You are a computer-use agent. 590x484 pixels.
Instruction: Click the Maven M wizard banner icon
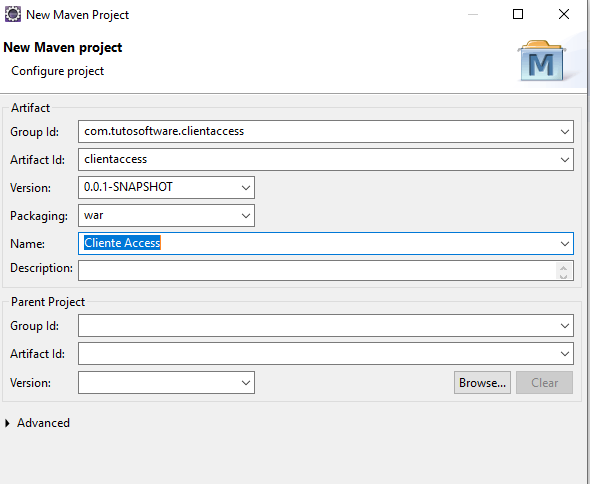[x=541, y=61]
